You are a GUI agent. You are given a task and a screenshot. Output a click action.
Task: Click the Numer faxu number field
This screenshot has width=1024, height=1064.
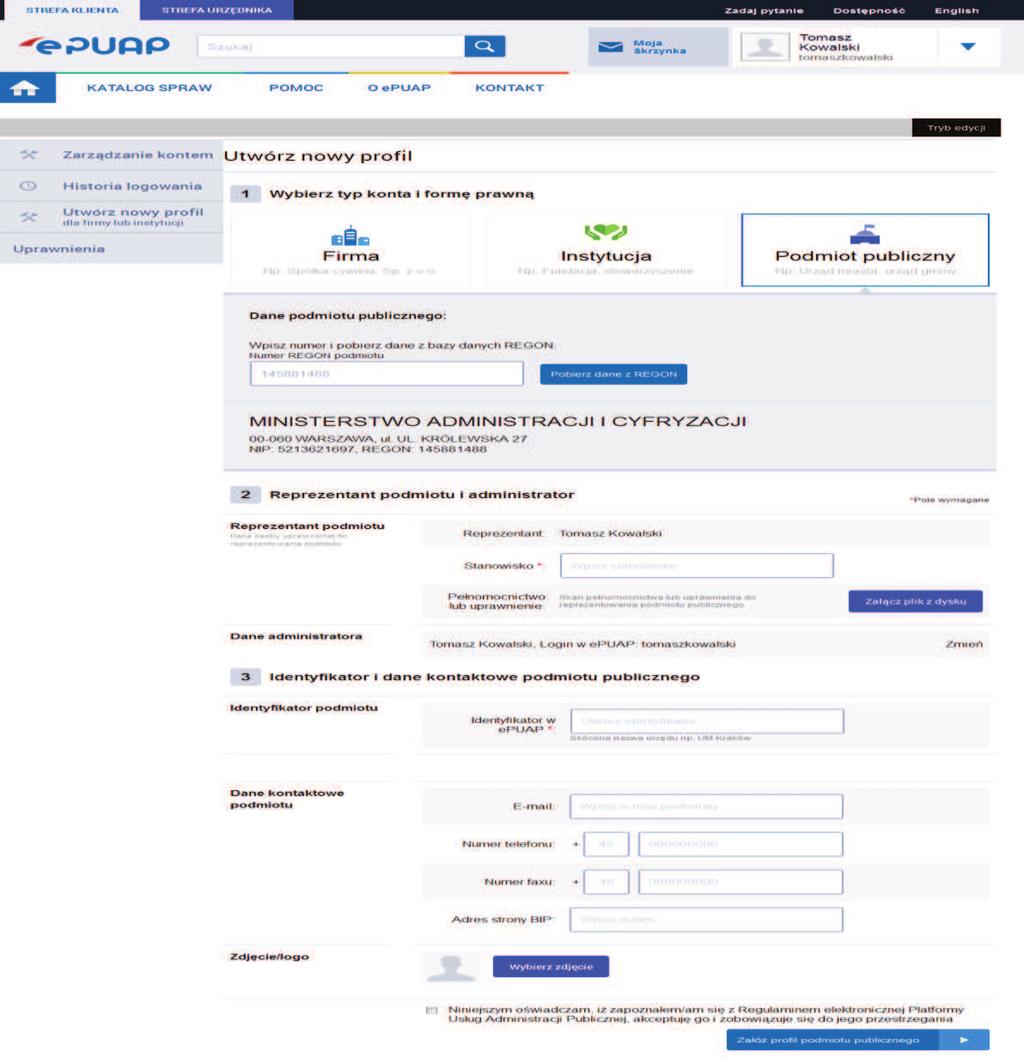(741, 881)
